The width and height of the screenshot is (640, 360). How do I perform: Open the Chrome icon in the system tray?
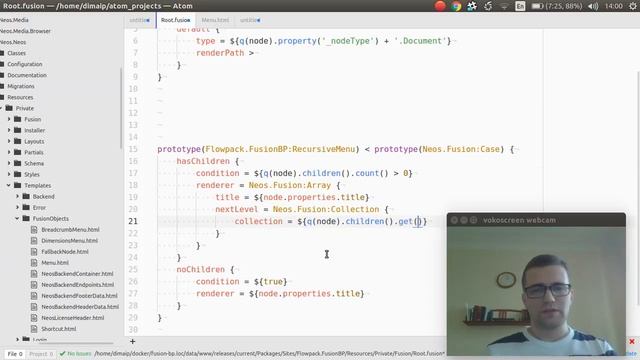coord(456,6)
